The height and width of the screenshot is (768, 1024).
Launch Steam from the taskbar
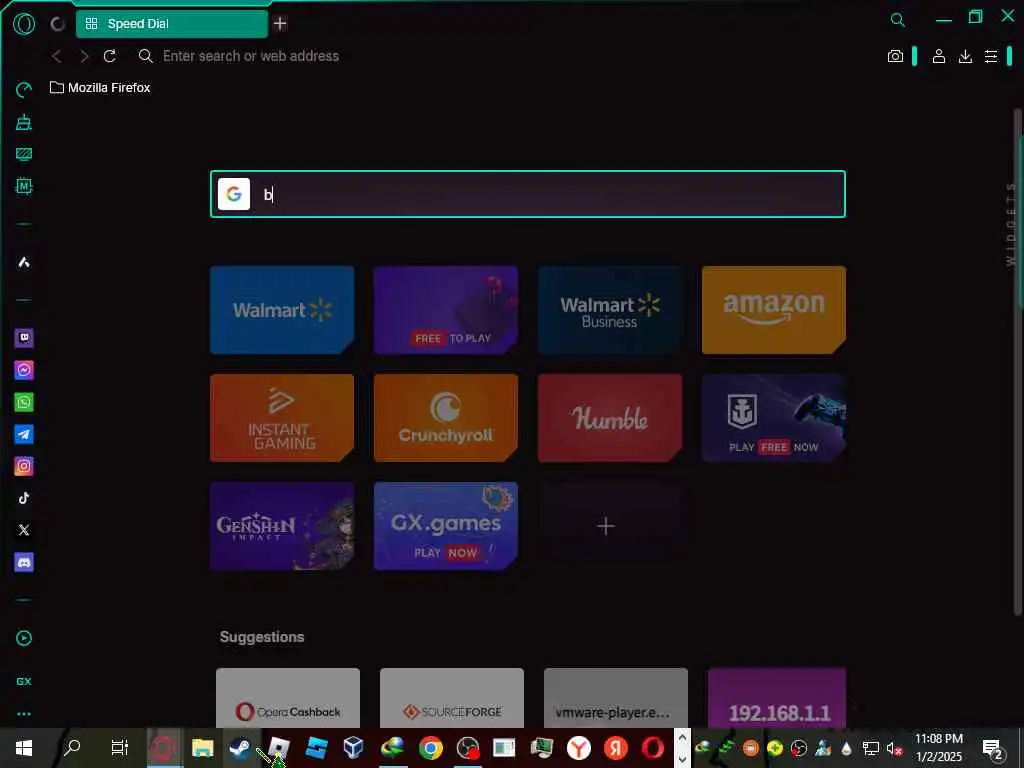240,747
